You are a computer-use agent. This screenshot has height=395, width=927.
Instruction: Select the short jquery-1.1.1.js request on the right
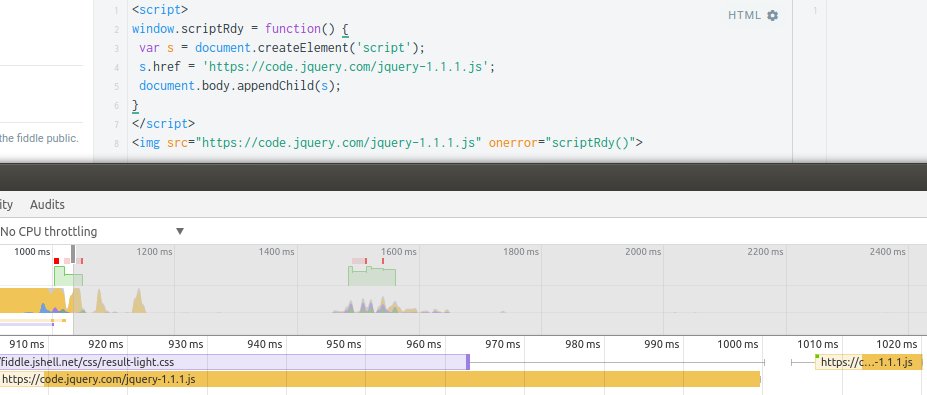869,362
